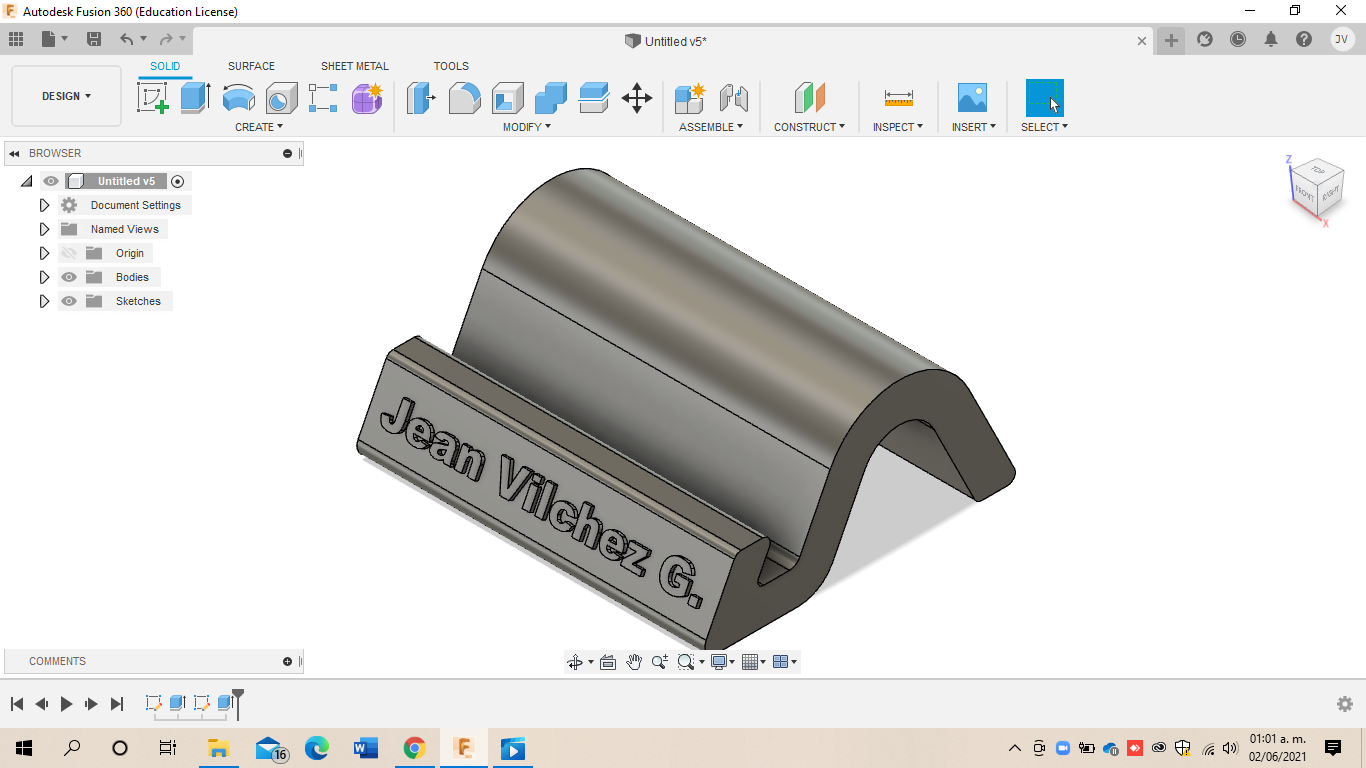This screenshot has width=1366, height=768.
Task: Open timeline settings gear
Action: tap(1345, 704)
